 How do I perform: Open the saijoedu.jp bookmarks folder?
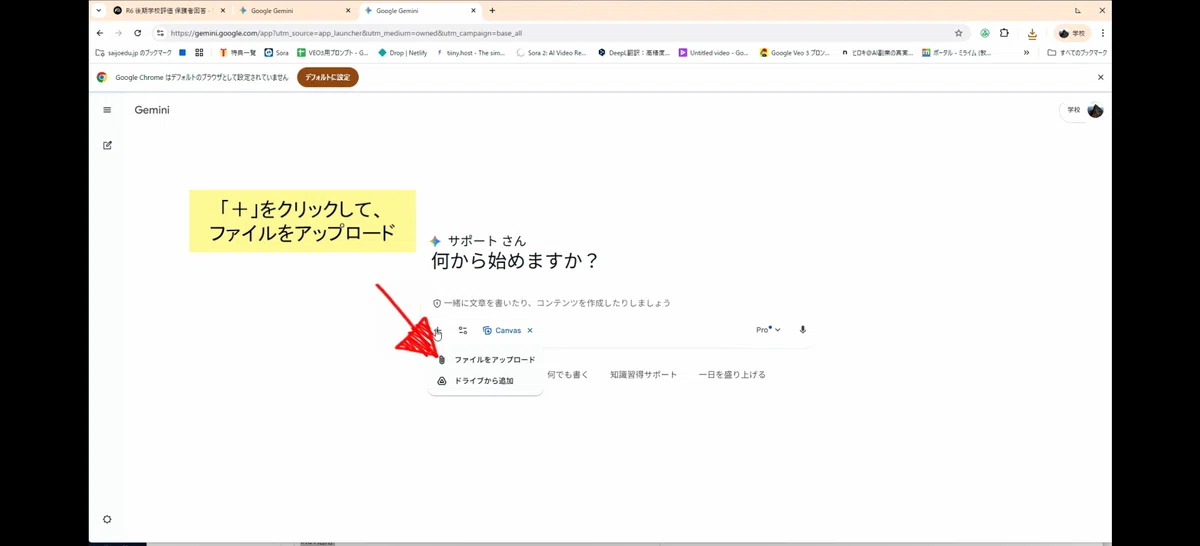click(133, 53)
